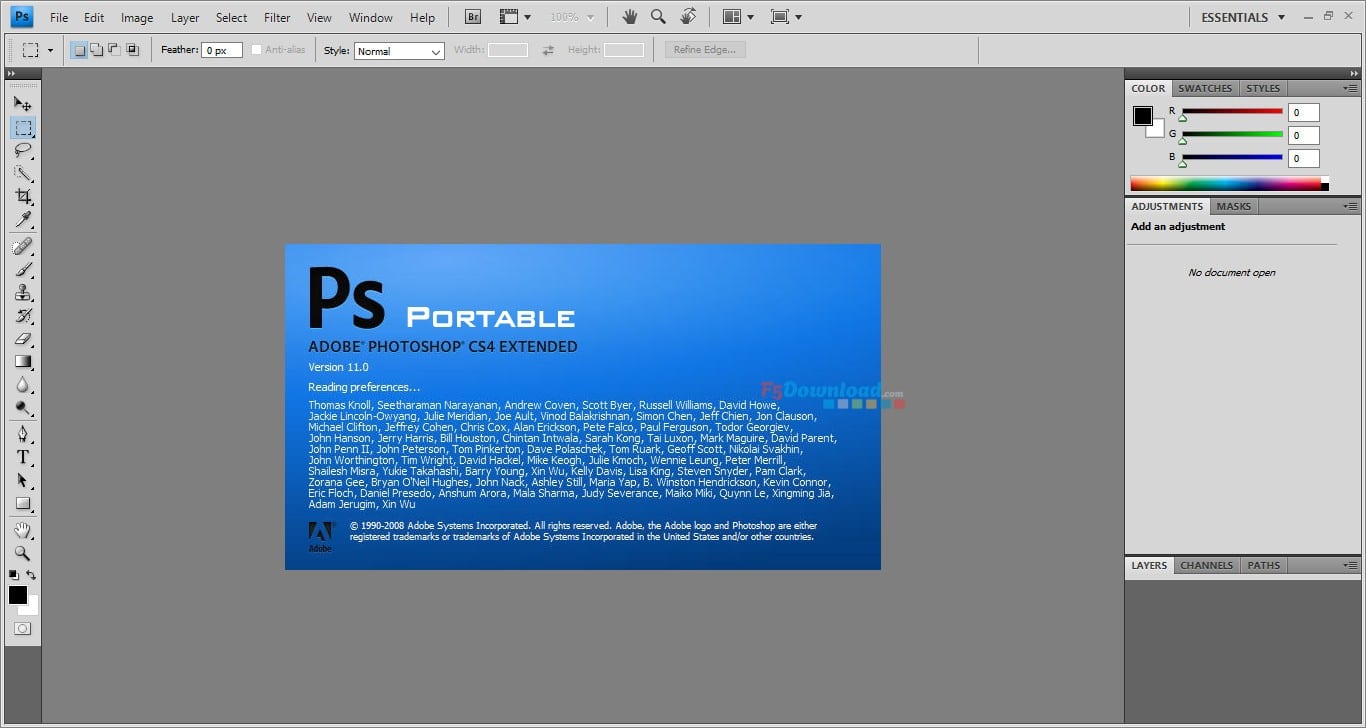
Task: Reset to default foreground and background colors
Action: (14, 575)
